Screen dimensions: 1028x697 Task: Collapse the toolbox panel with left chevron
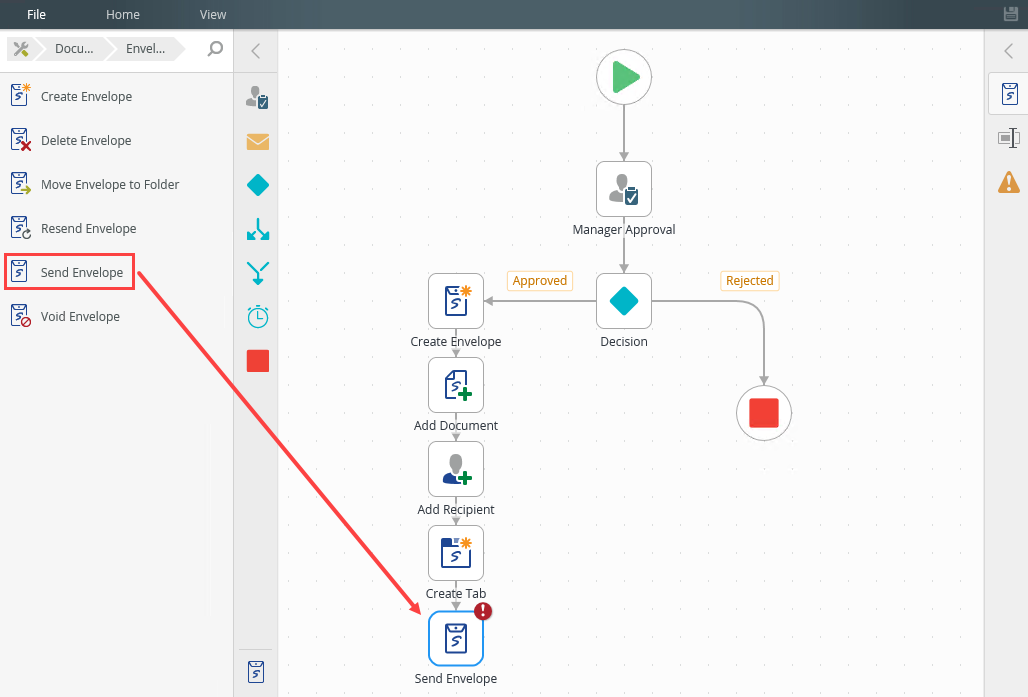256,51
